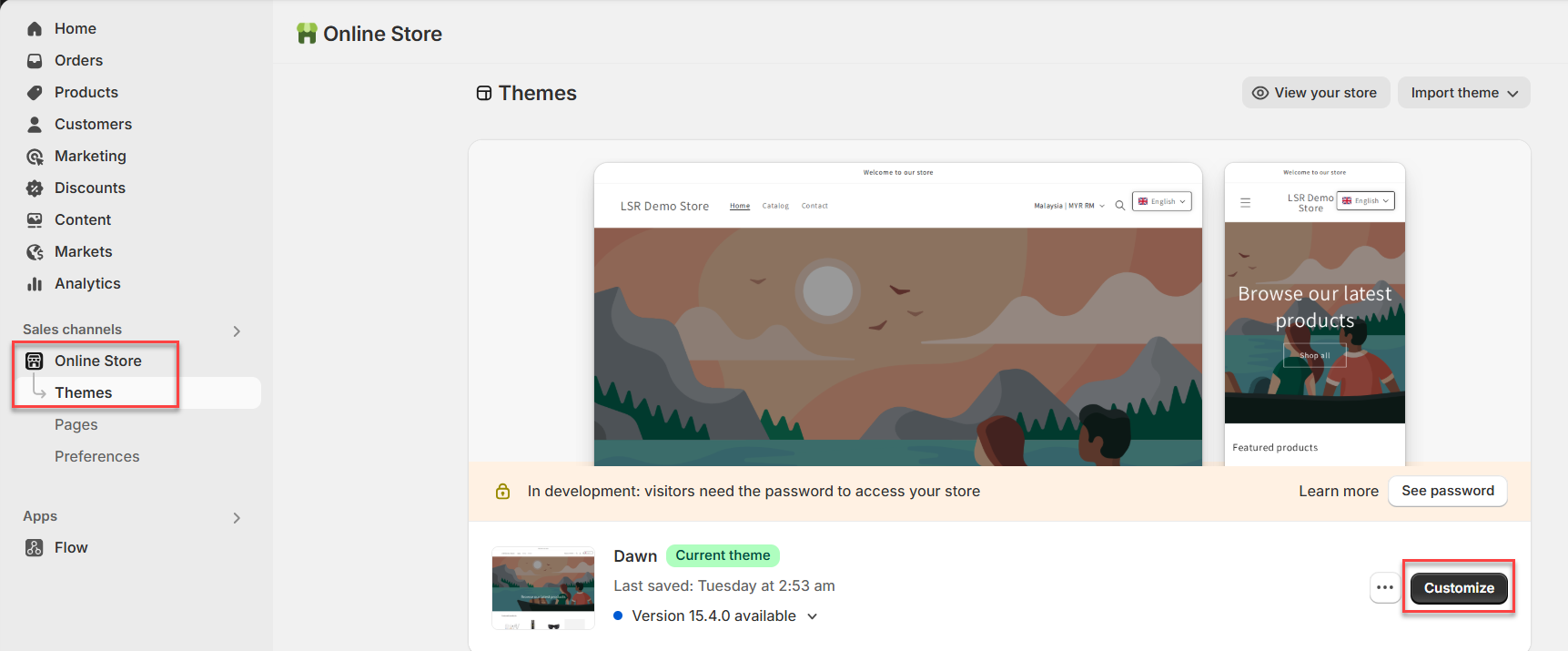
Task: Click the Dawn theme name
Action: (x=635, y=556)
